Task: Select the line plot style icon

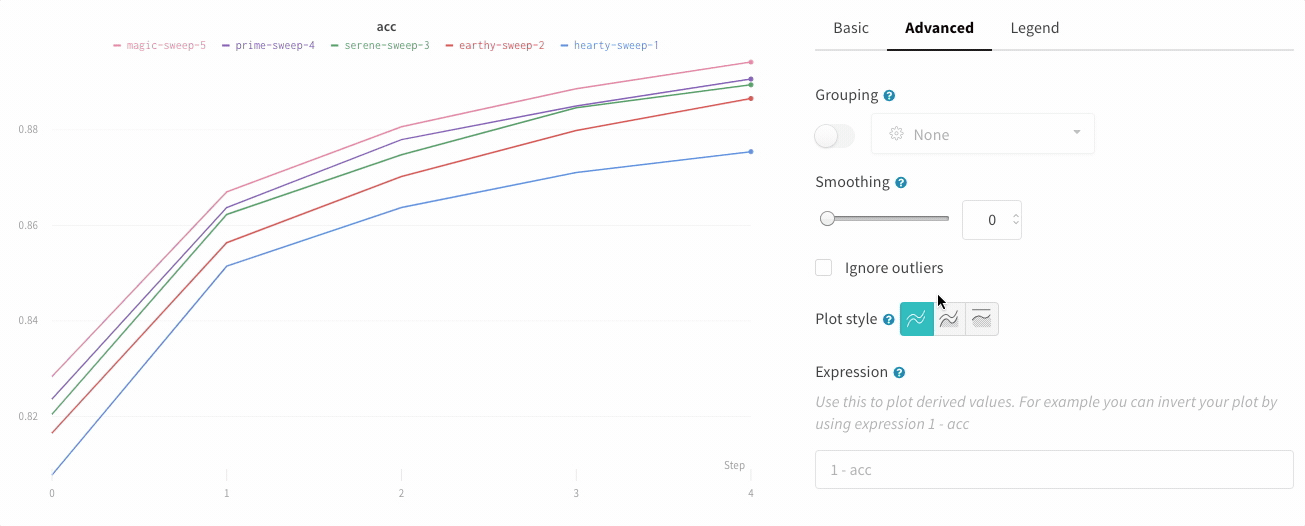Action: [916, 319]
